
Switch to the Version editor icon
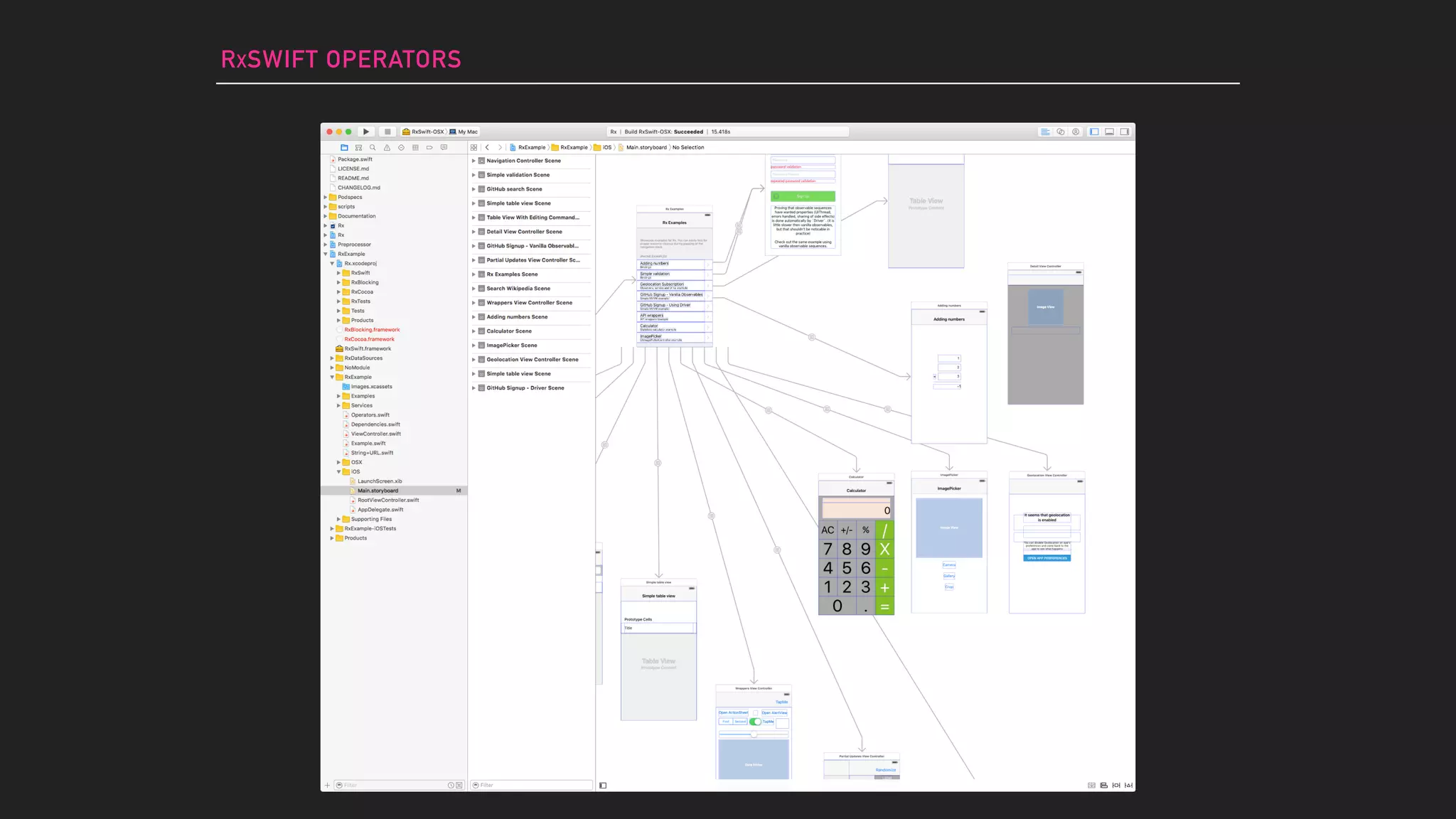click(1076, 132)
